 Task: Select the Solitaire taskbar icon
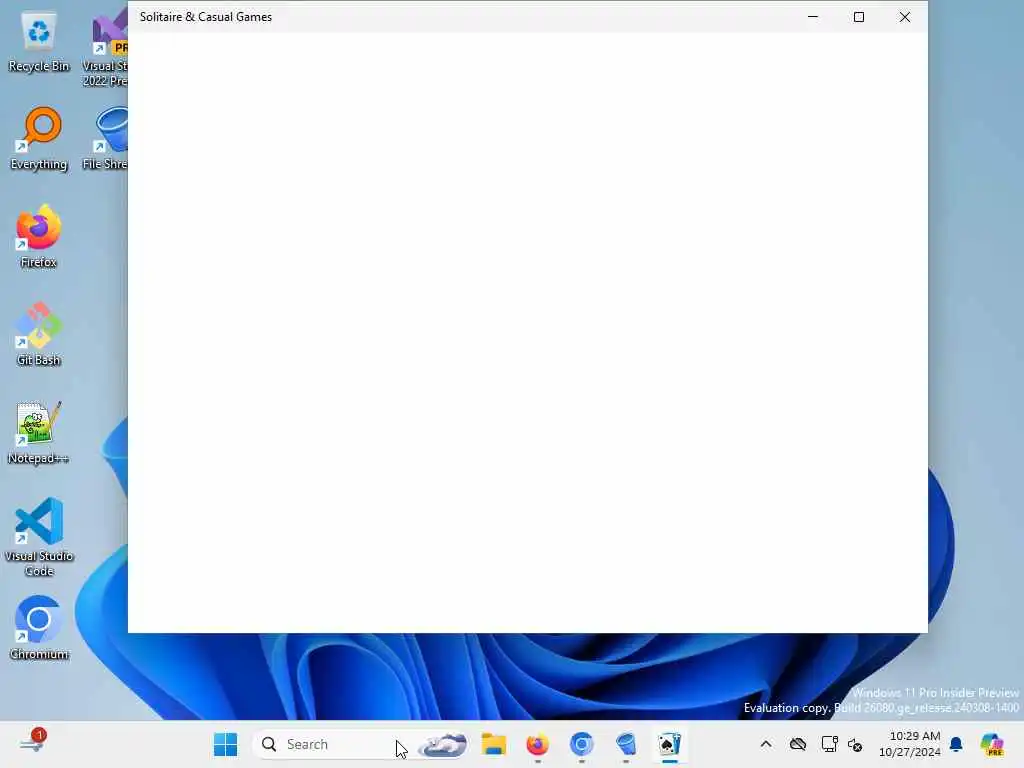(x=669, y=744)
